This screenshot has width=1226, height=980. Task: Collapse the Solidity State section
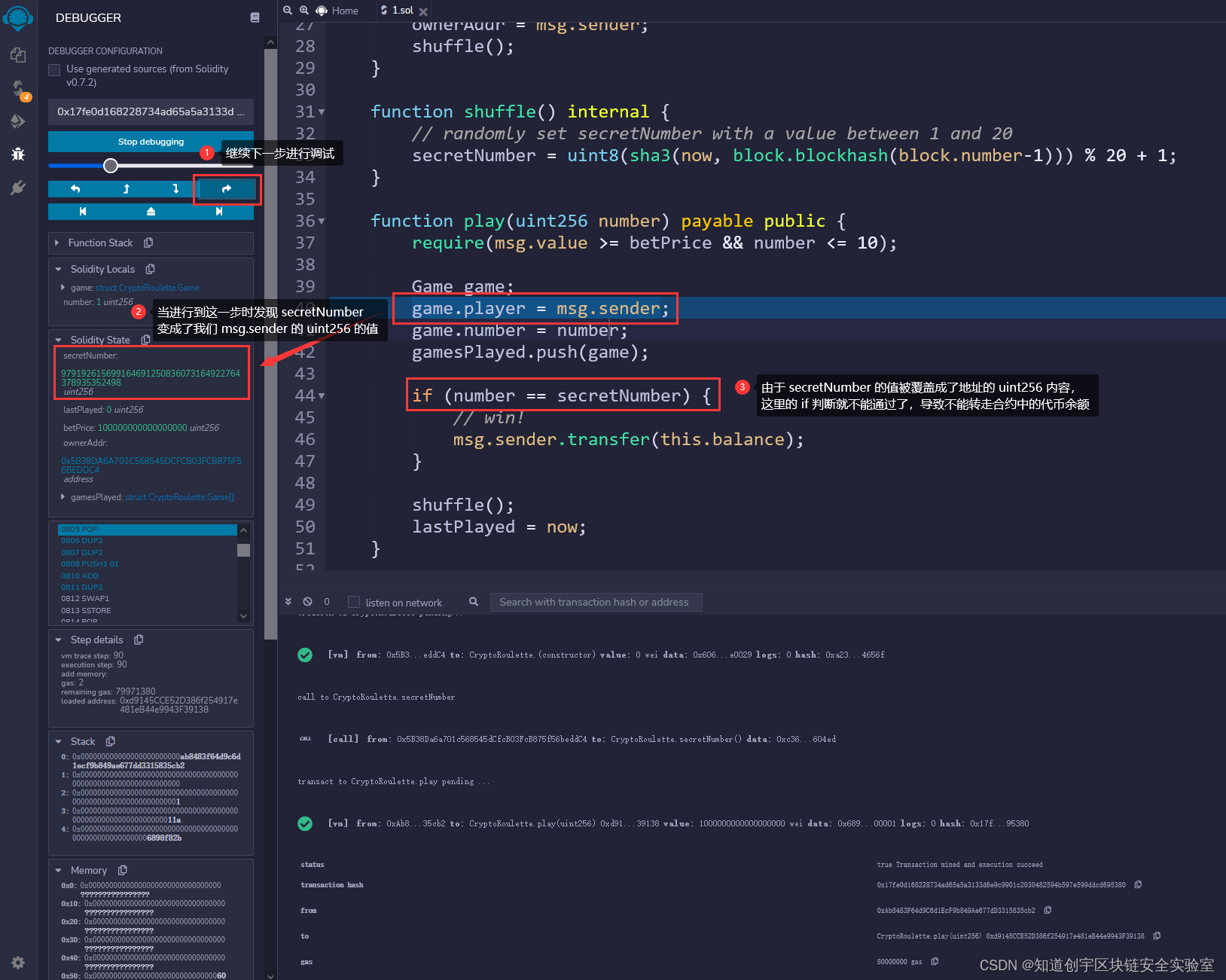click(58, 340)
